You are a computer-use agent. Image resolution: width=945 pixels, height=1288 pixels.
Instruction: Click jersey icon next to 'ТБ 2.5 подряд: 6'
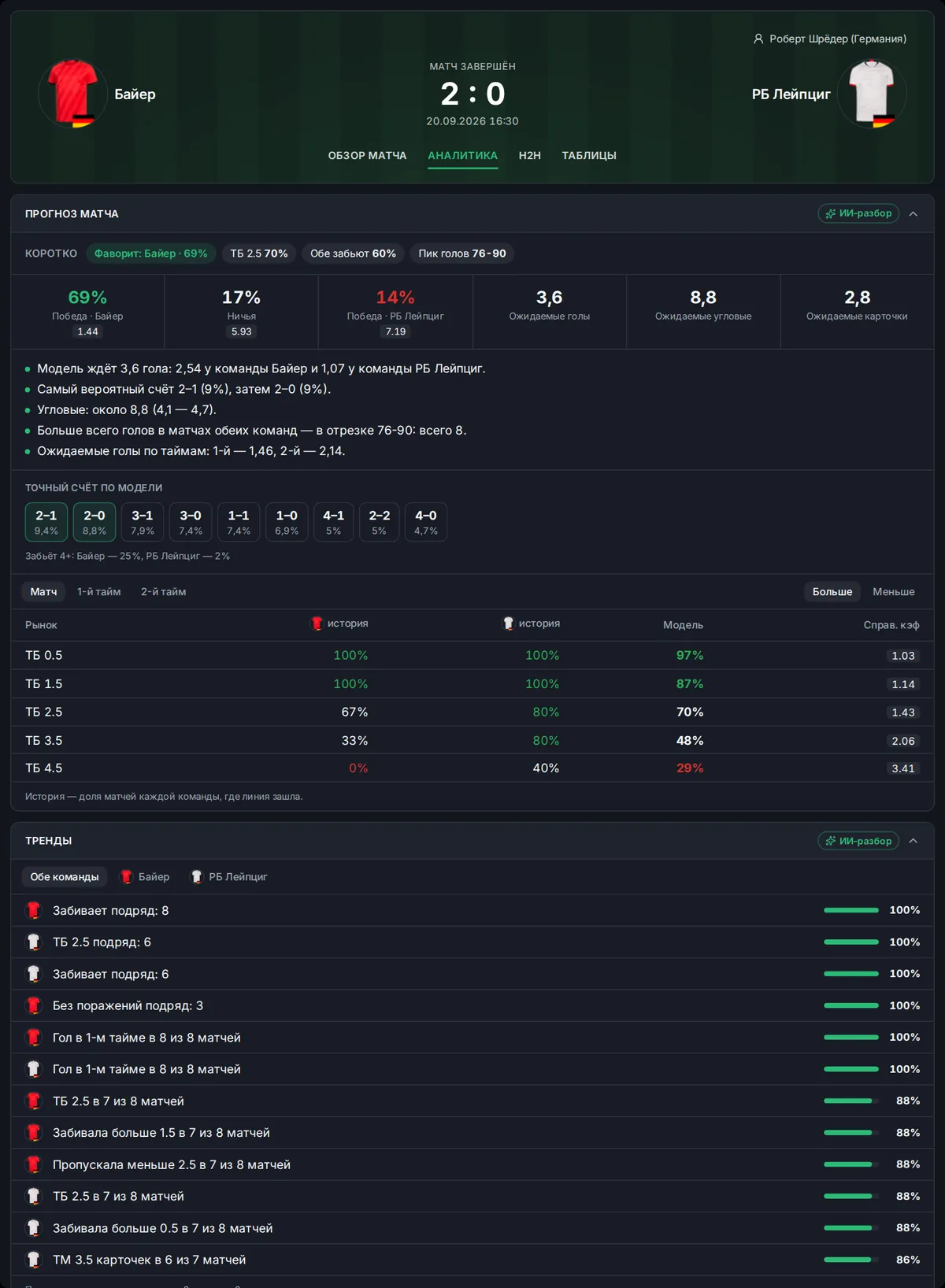pyautogui.click(x=34, y=942)
